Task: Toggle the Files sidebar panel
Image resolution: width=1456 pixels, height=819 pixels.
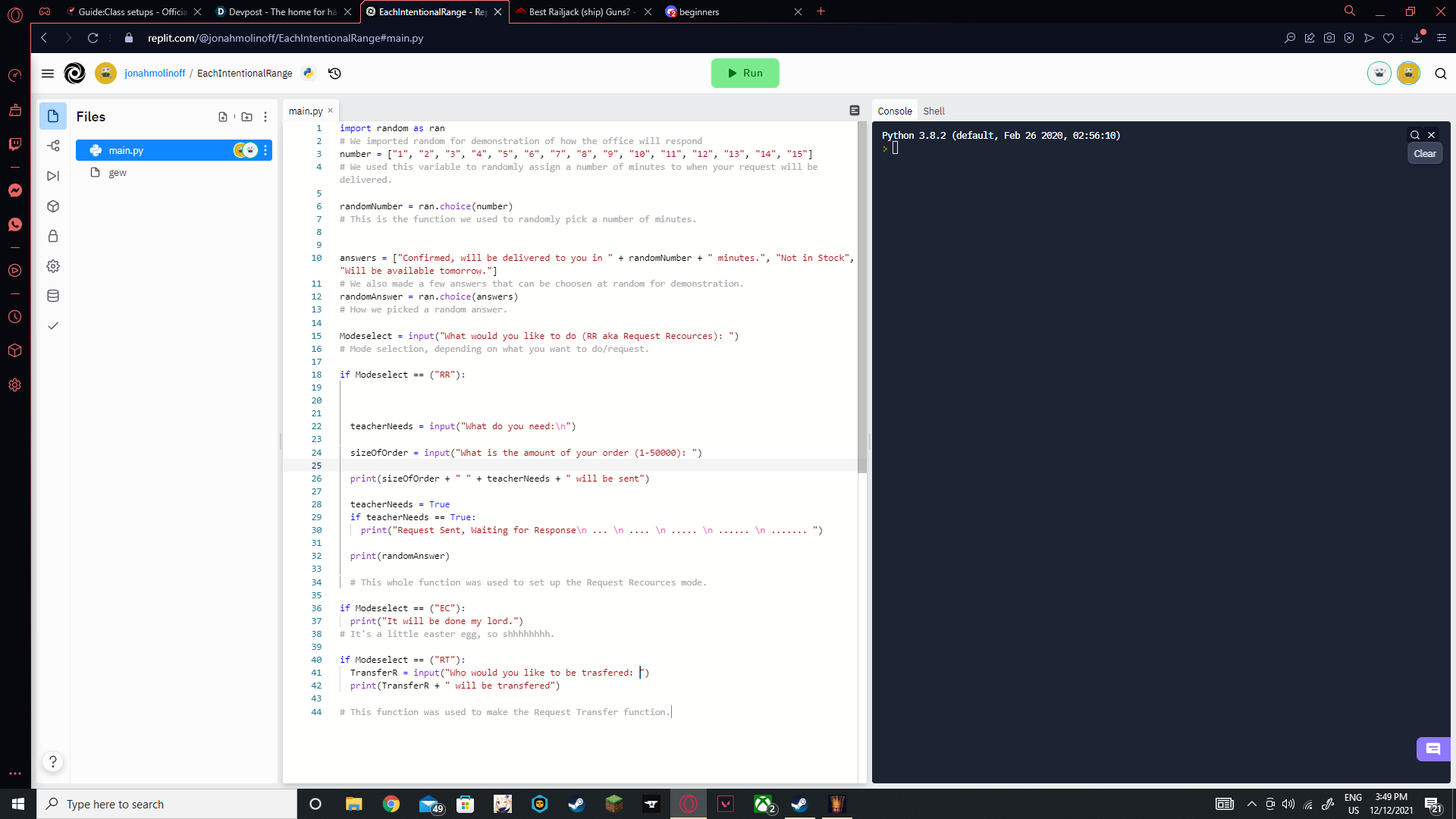Action: [53, 116]
